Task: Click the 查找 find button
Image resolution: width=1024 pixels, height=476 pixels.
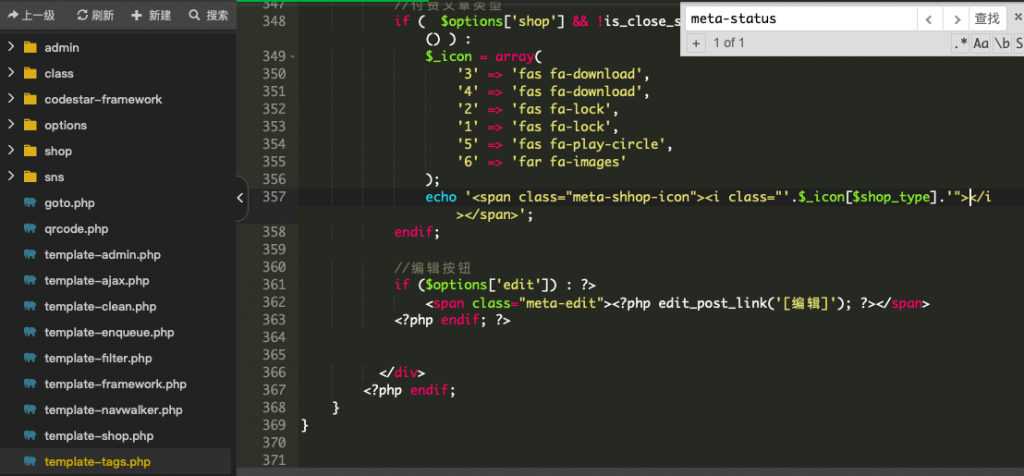Action: pyautogui.click(x=987, y=19)
